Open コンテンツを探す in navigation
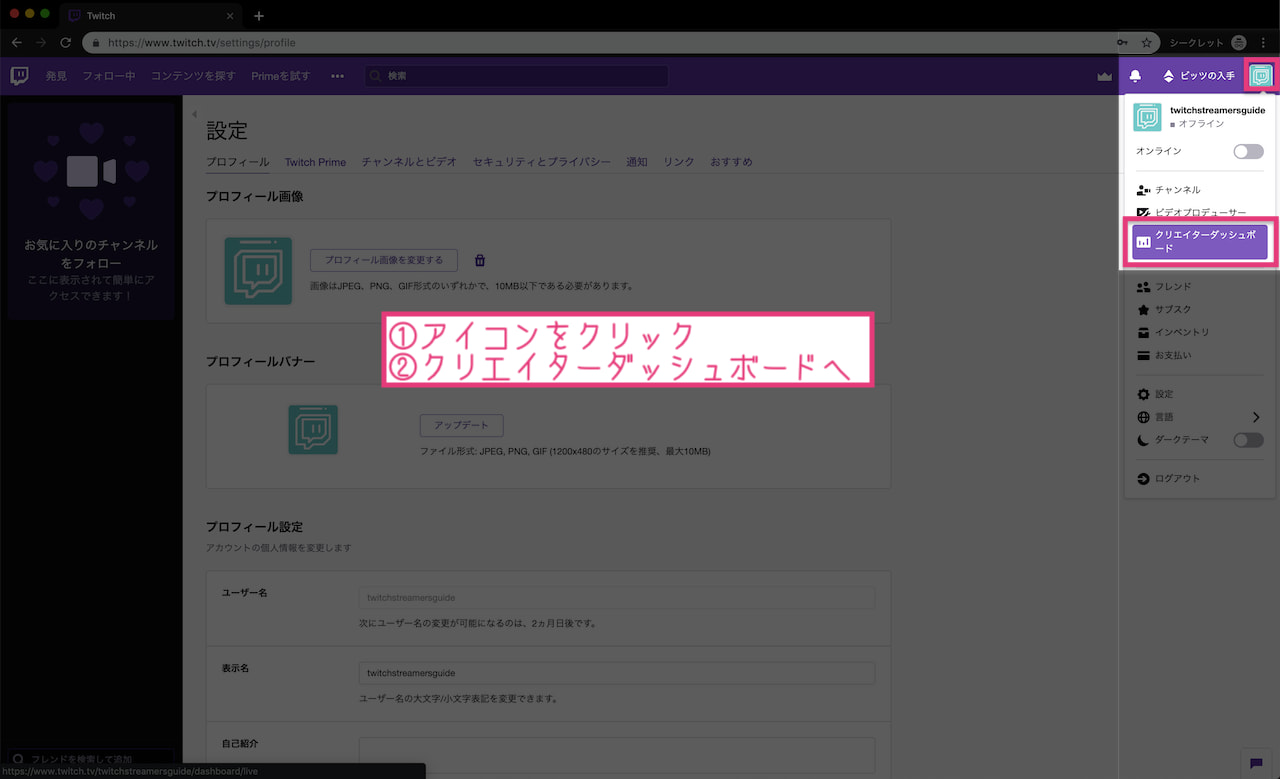Screen dimensions: 1280x779 pos(193,76)
